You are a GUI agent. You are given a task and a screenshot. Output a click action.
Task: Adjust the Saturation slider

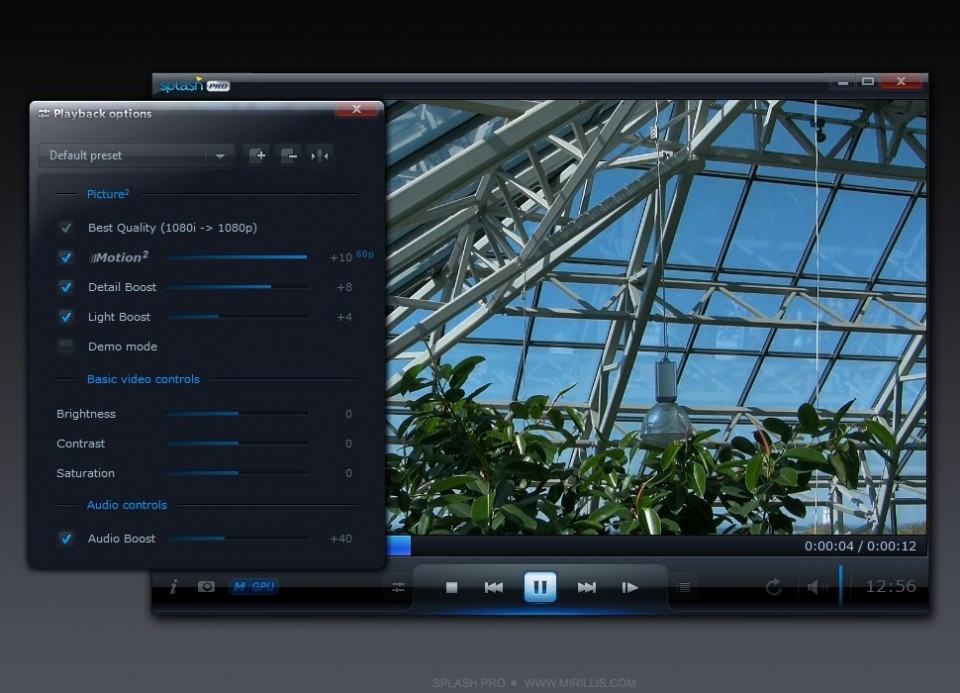click(x=238, y=473)
